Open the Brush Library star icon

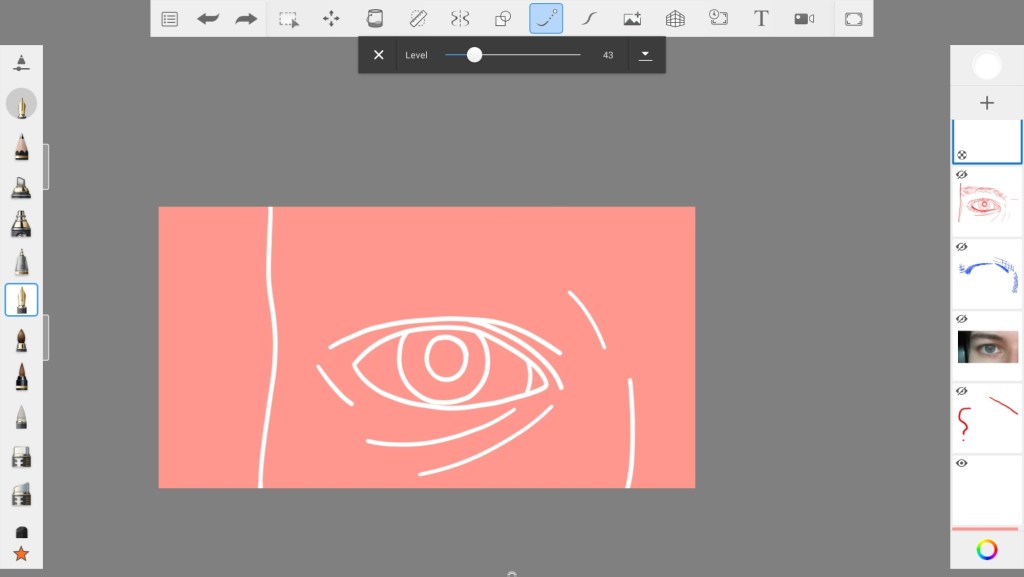click(21, 553)
